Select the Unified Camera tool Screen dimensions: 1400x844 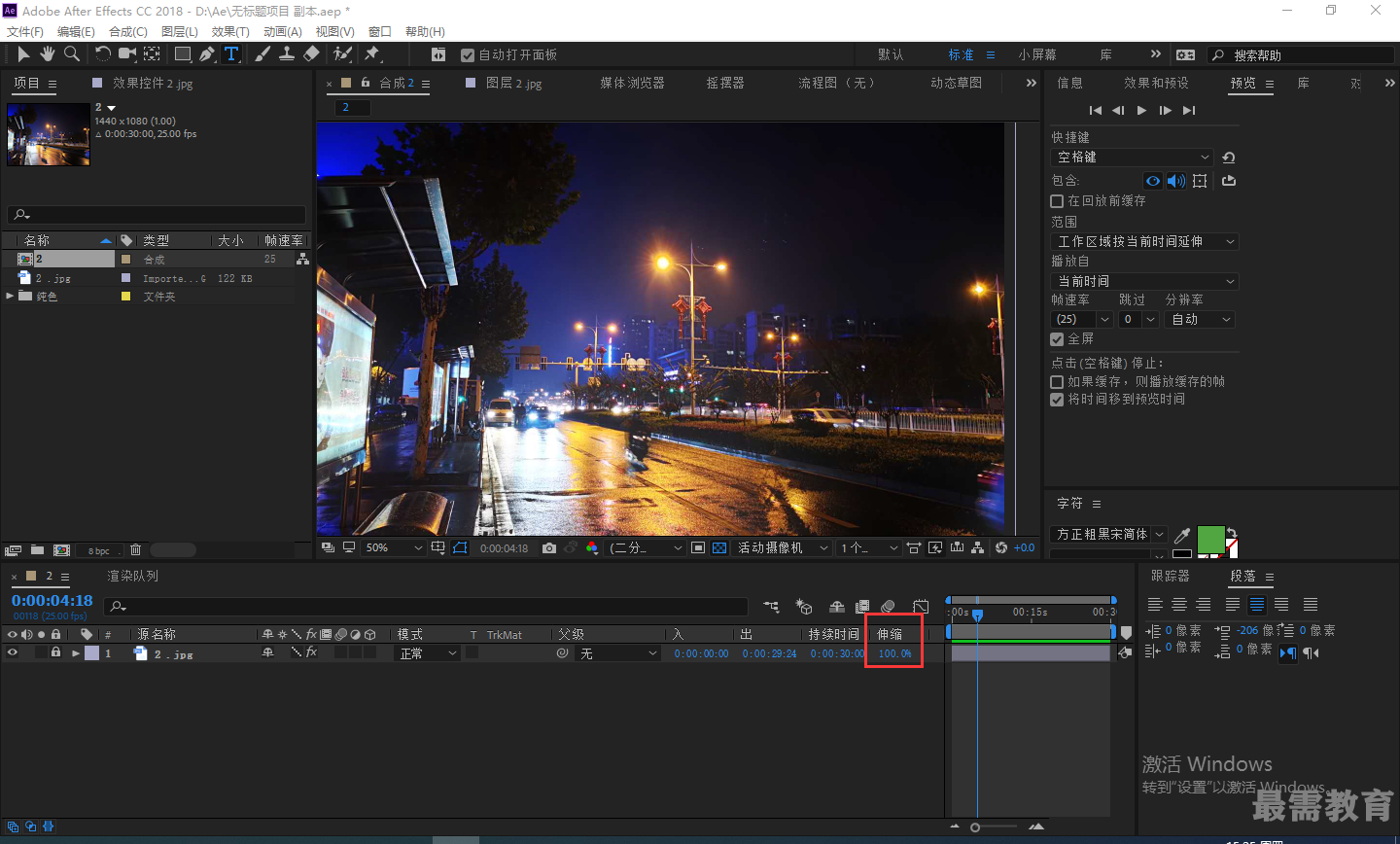pyautogui.click(x=127, y=54)
